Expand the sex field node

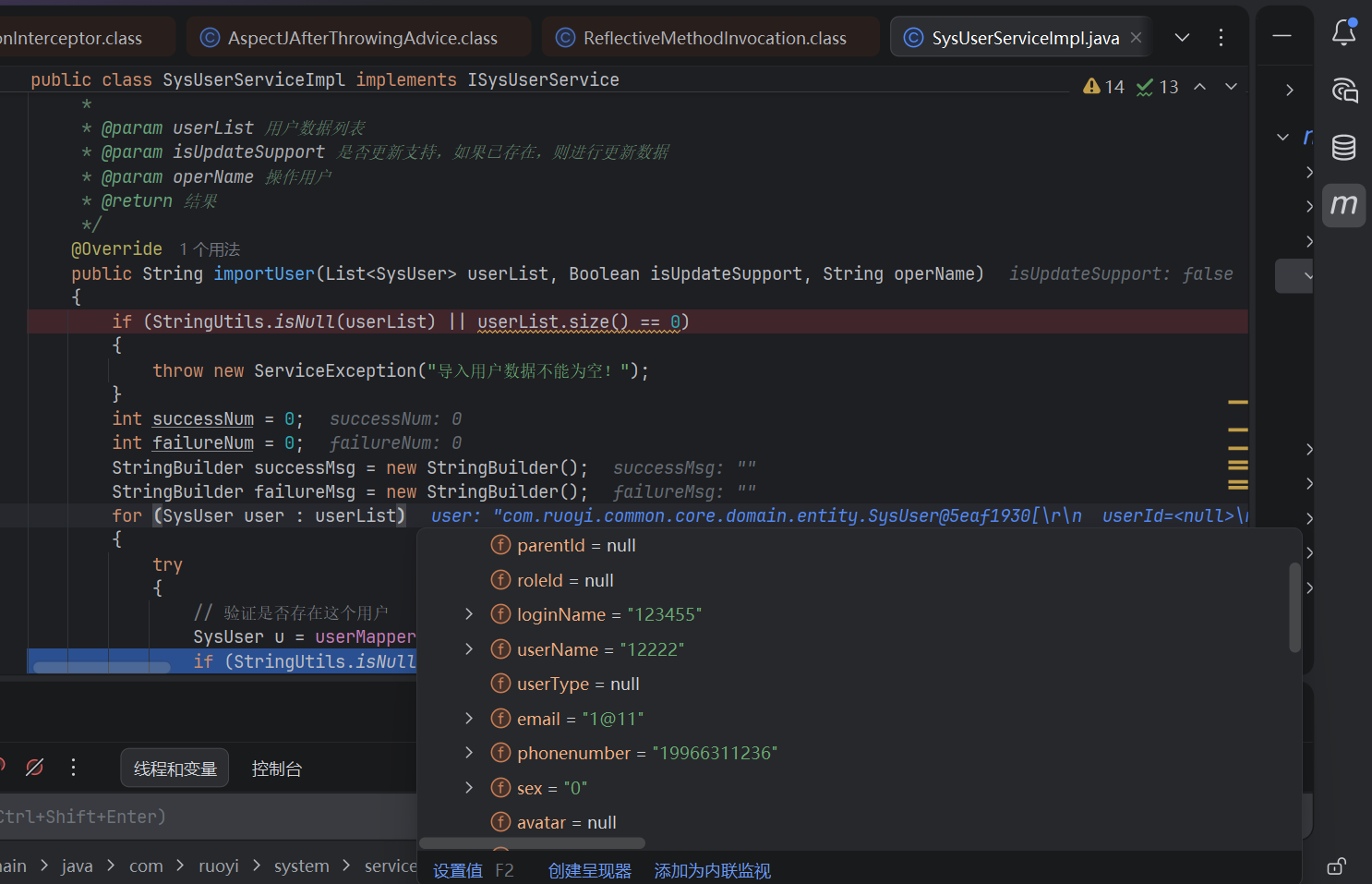click(x=469, y=788)
